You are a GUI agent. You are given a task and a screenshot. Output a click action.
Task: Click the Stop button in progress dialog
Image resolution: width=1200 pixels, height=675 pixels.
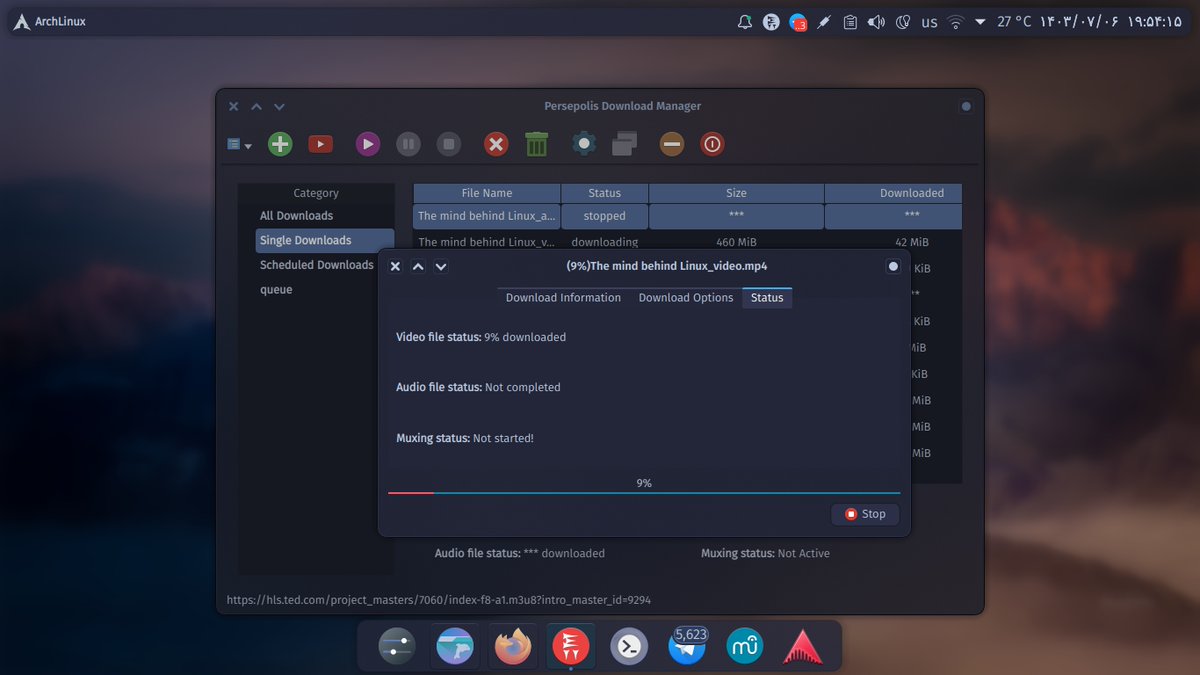(x=865, y=514)
